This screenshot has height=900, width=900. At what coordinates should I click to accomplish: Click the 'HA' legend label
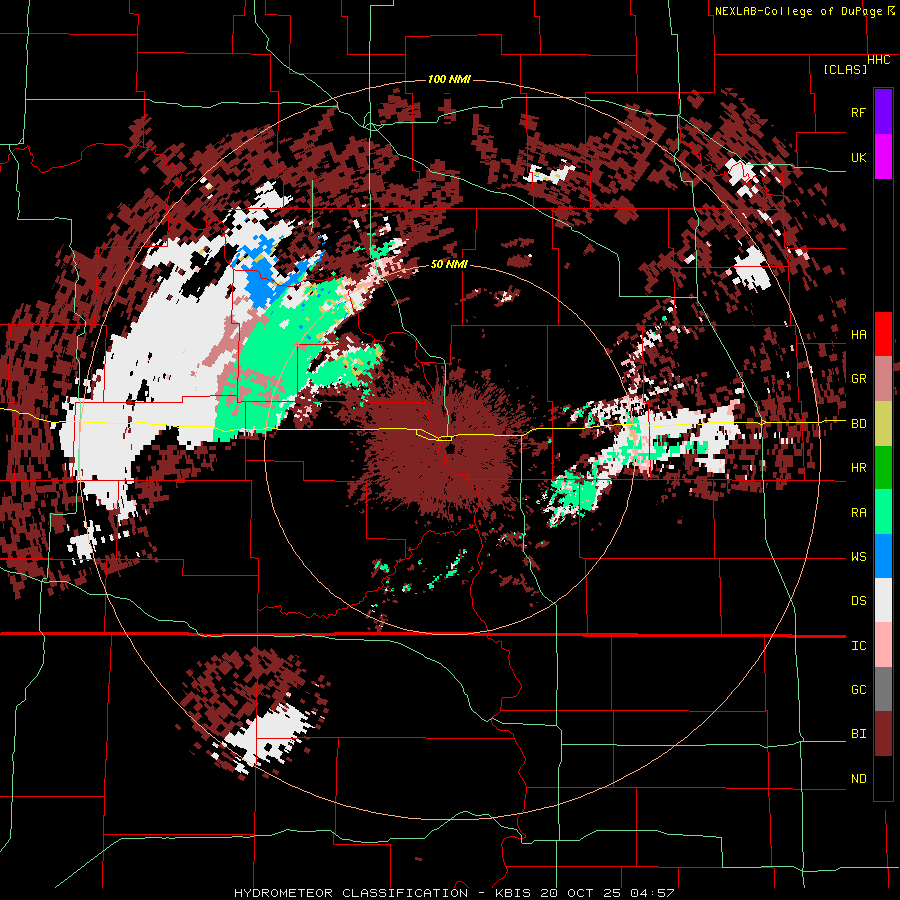click(859, 335)
